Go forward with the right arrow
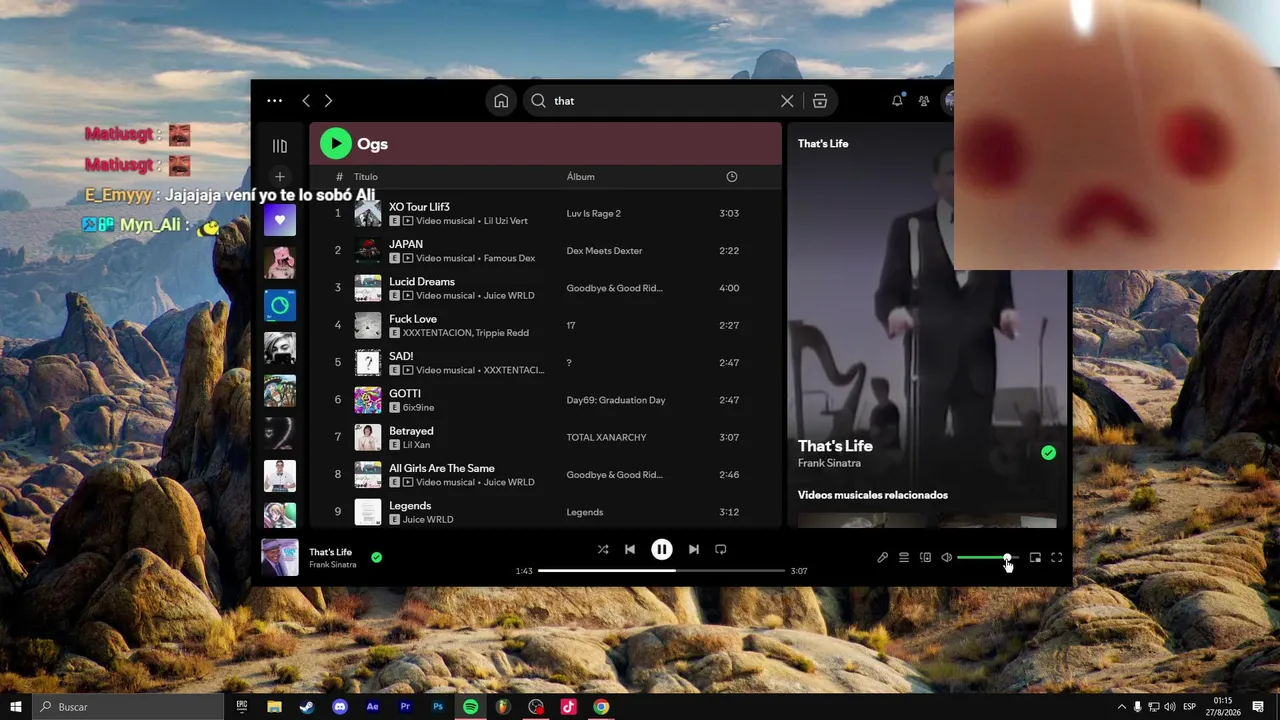 coord(328,101)
